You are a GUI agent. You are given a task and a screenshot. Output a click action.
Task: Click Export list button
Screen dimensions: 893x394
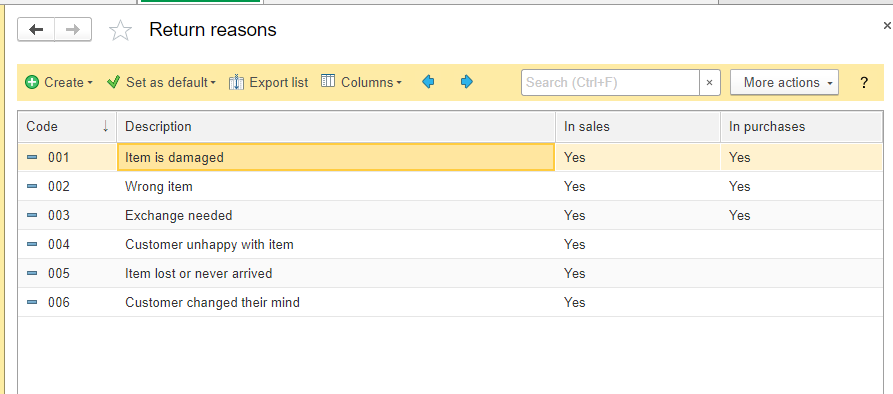[x=268, y=83]
